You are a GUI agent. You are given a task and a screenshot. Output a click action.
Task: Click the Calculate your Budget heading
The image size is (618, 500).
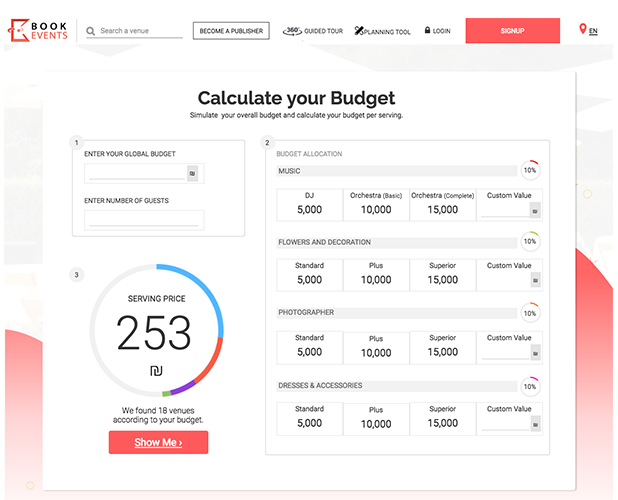point(296,99)
